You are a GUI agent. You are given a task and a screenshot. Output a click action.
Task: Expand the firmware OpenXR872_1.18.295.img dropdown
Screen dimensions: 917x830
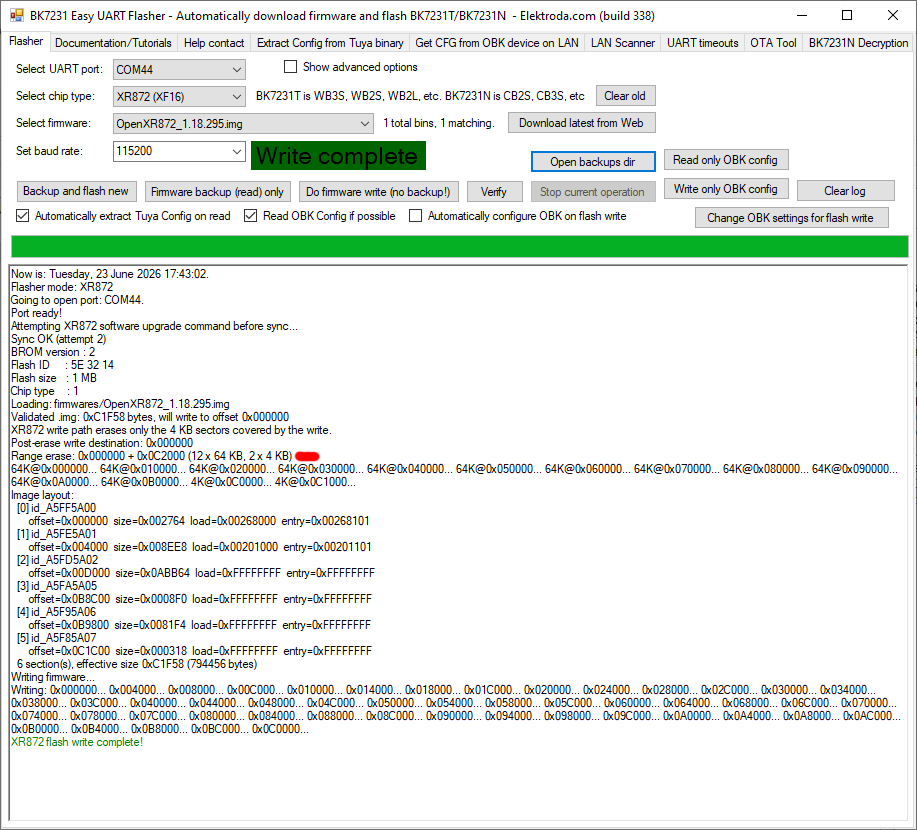pyautogui.click(x=364, y=123)
